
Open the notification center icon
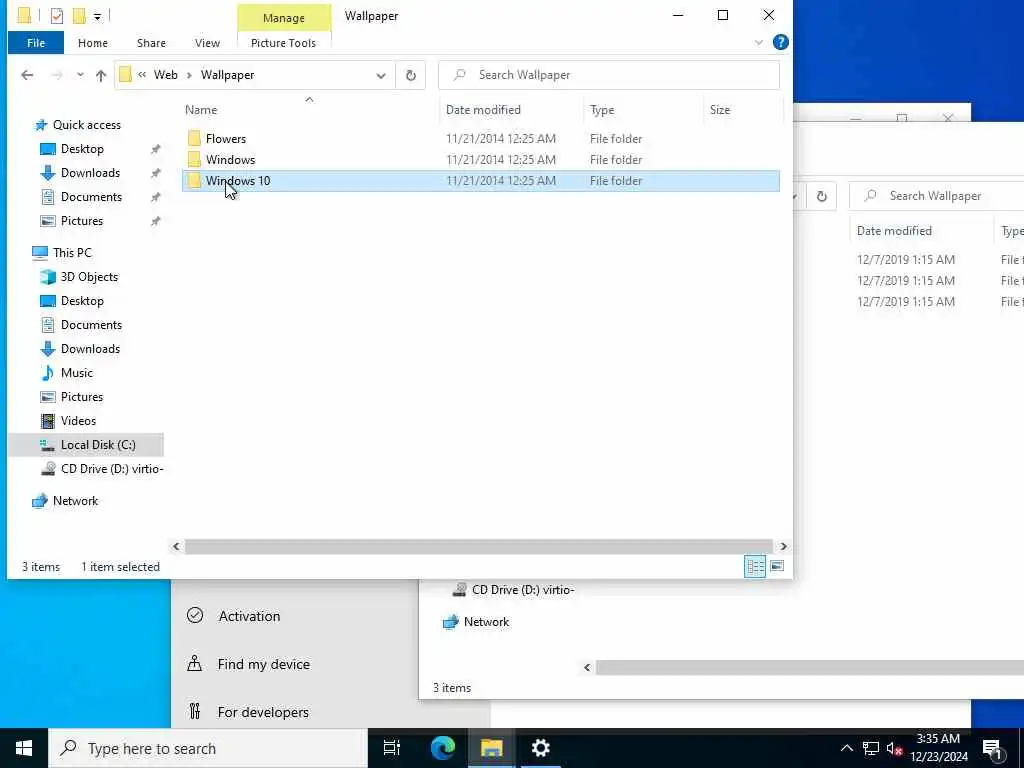[993, 749]
